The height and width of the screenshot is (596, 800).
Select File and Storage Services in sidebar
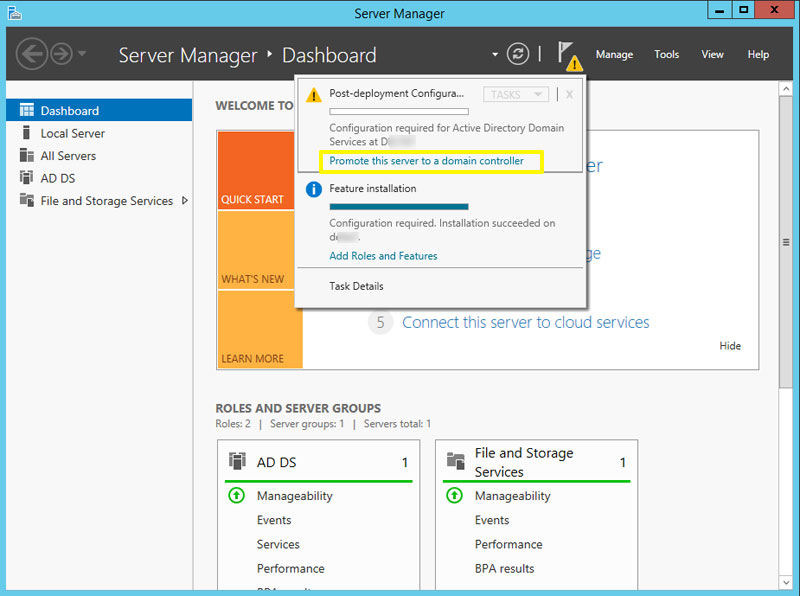pyautogui.click(x=99, y=201)
